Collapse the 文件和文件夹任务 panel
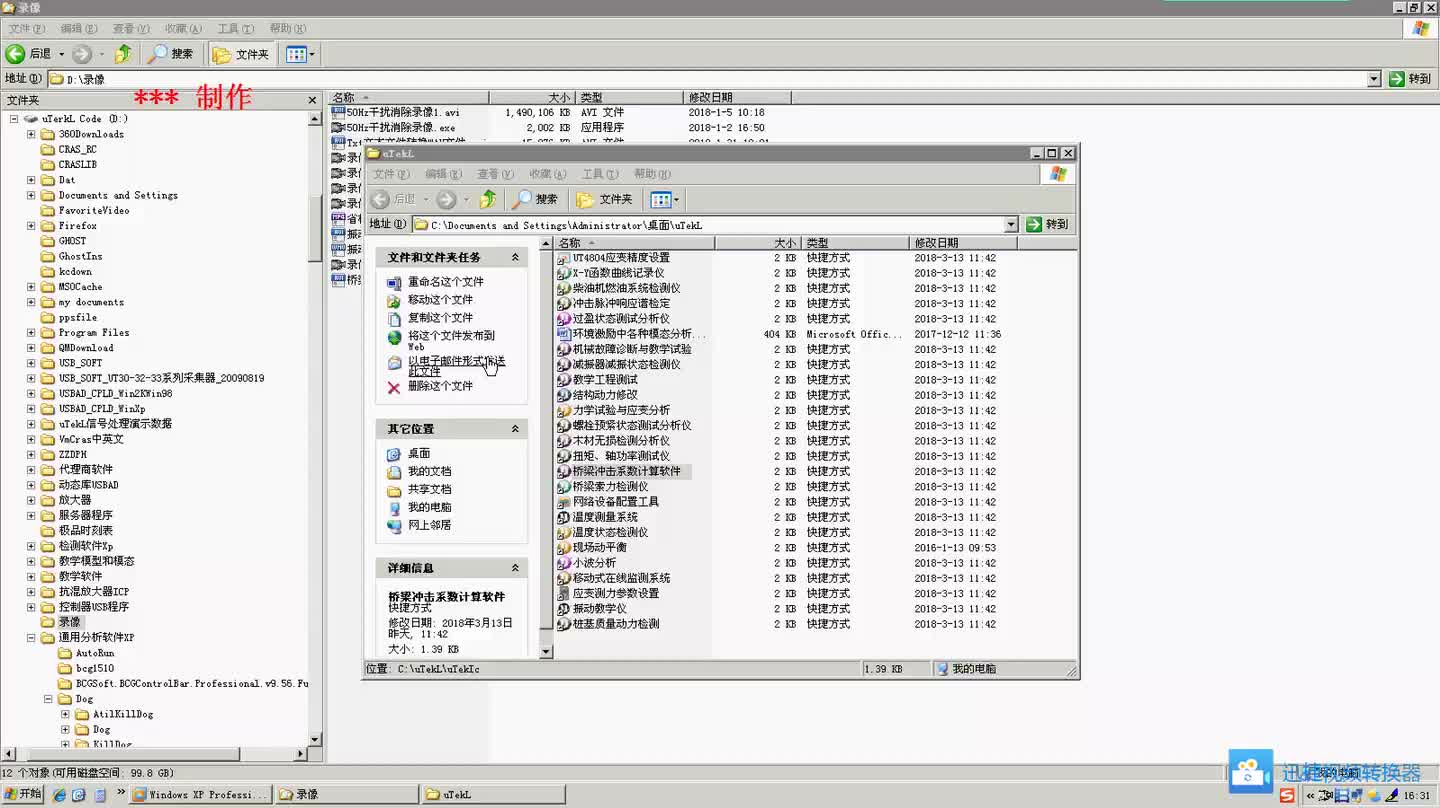The width and height of the screenshot is (1440, 808). point(515,257)
